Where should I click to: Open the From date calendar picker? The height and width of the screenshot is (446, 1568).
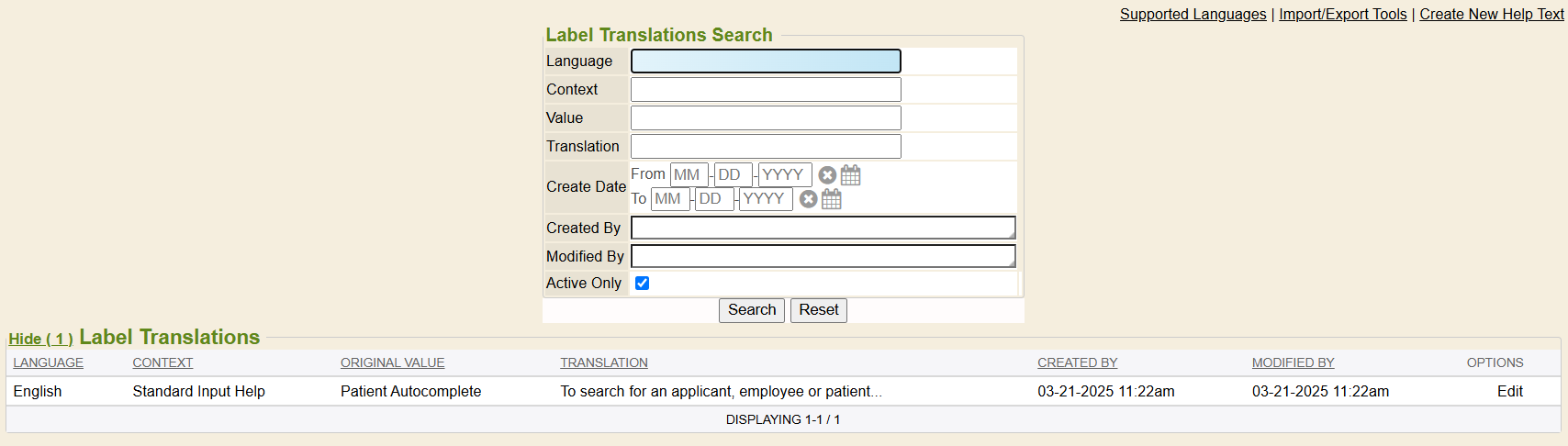(x=851, y=175)
